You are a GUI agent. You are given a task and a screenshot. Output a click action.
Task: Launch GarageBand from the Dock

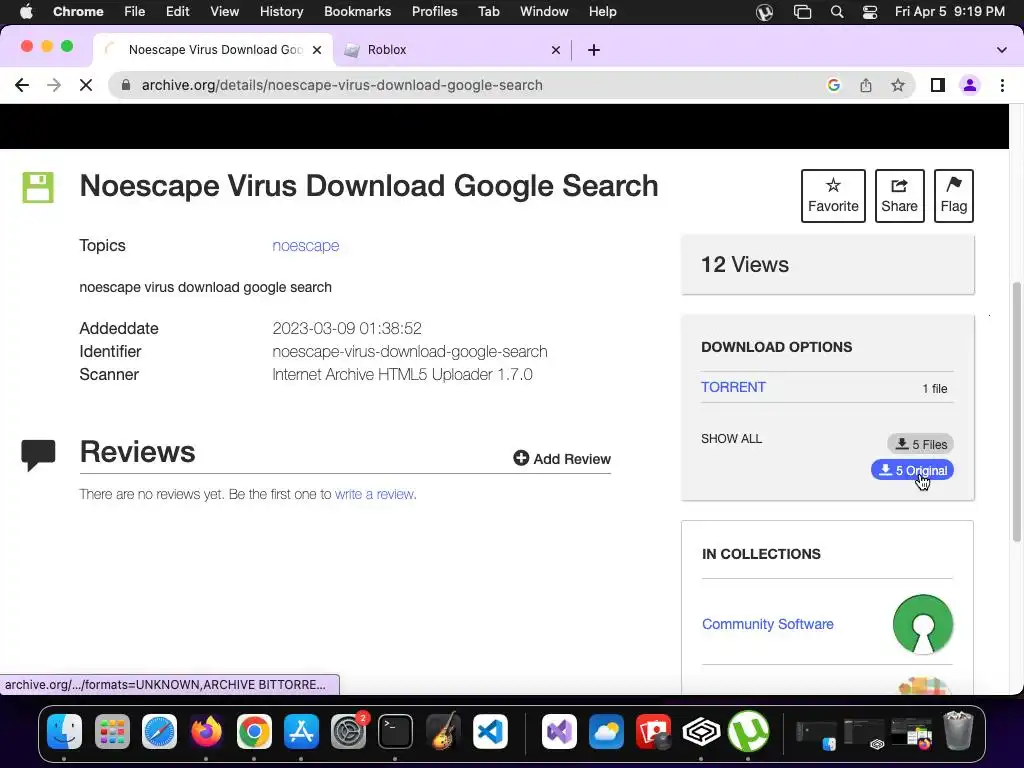[443, 731]
